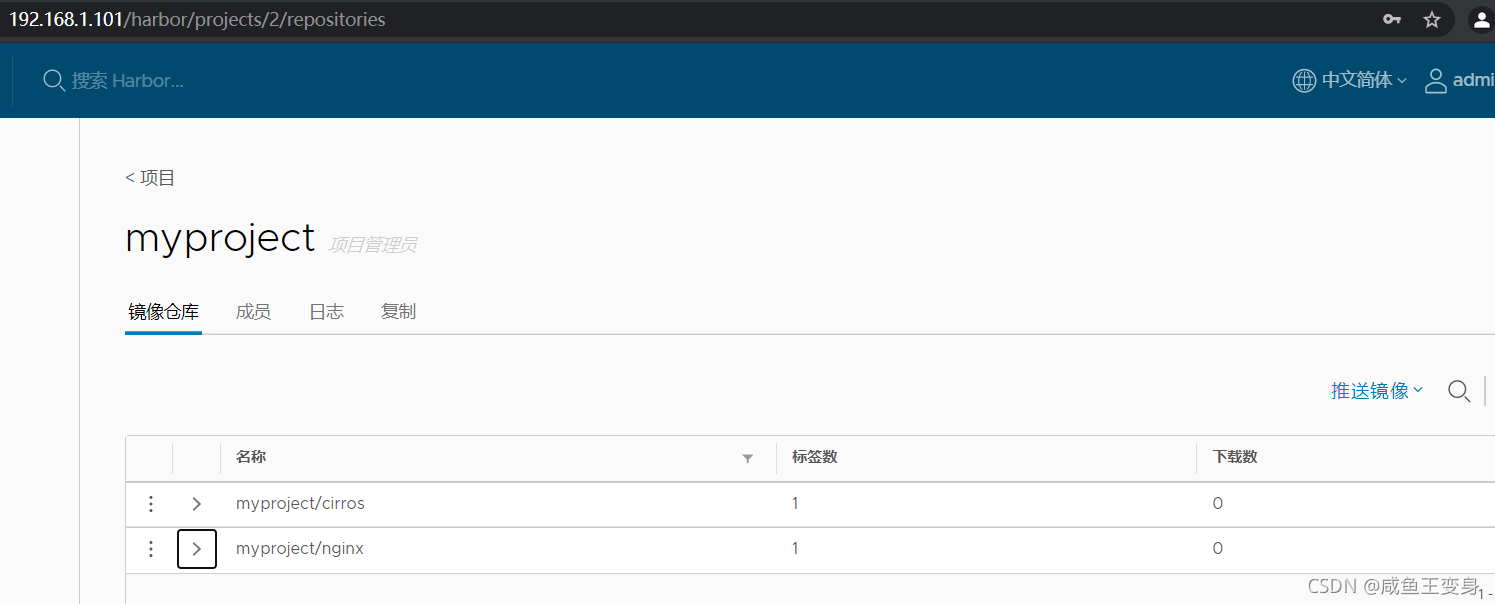Click the 项目管理员 role label
1495x604 pixels.
373,245
